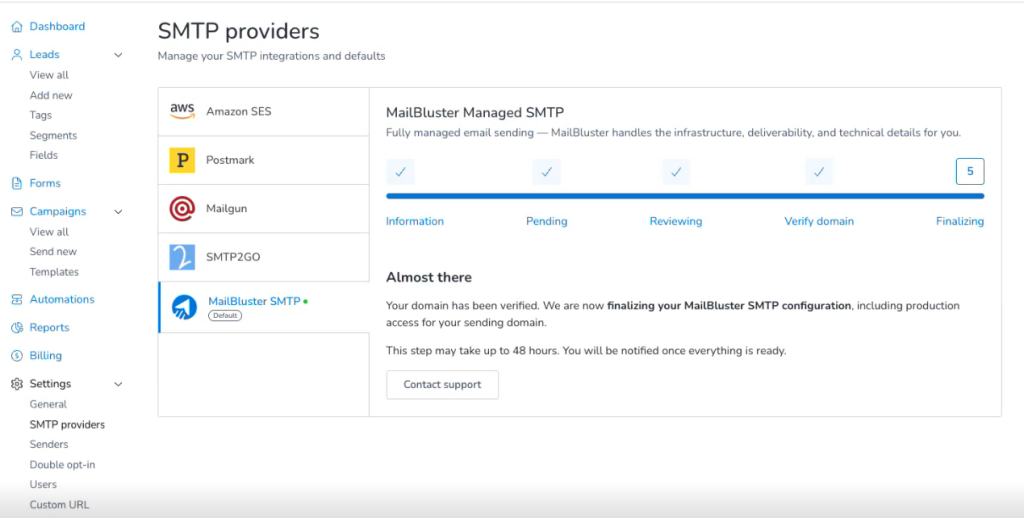This screenshot has width=1024, height=518.
Task: Select SMTP providers in settings
Action: click(x=67, y=425)
